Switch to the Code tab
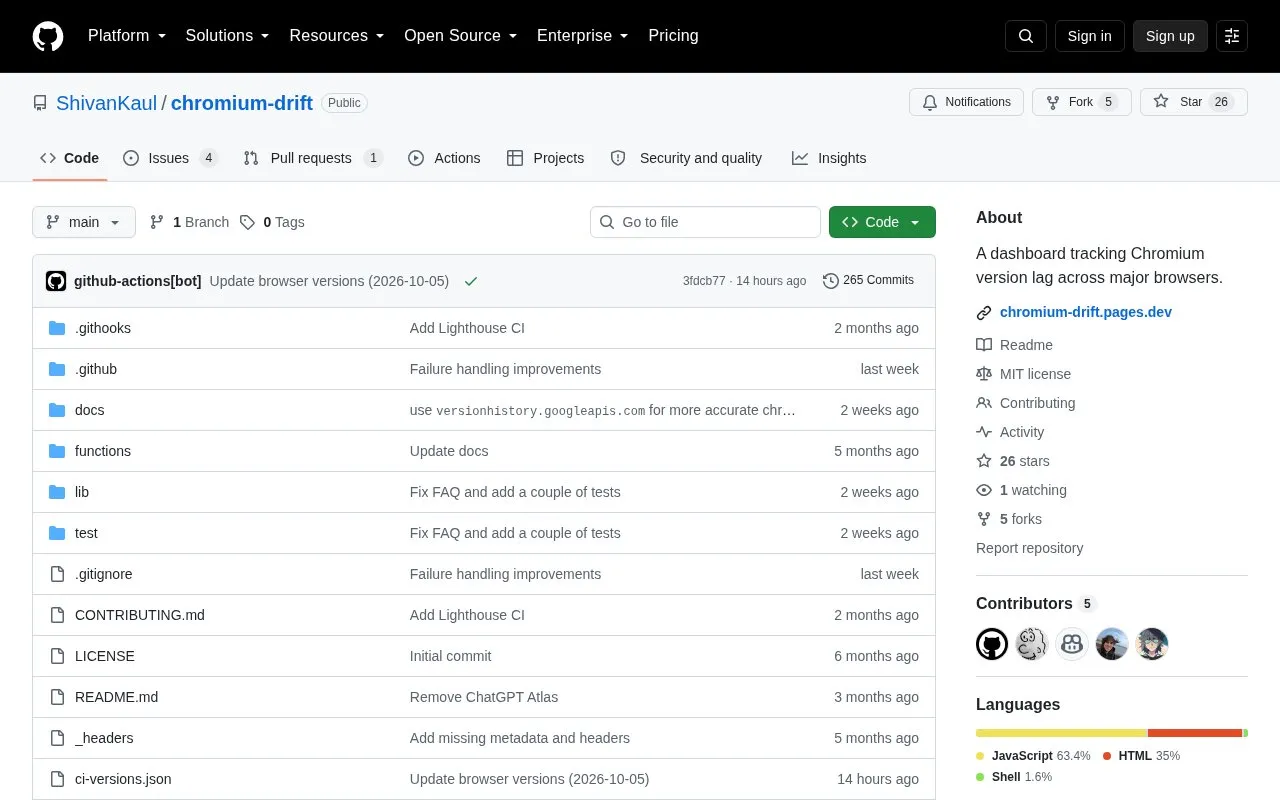The width and height of the screenshot is (1280, 800). [70, 158]
